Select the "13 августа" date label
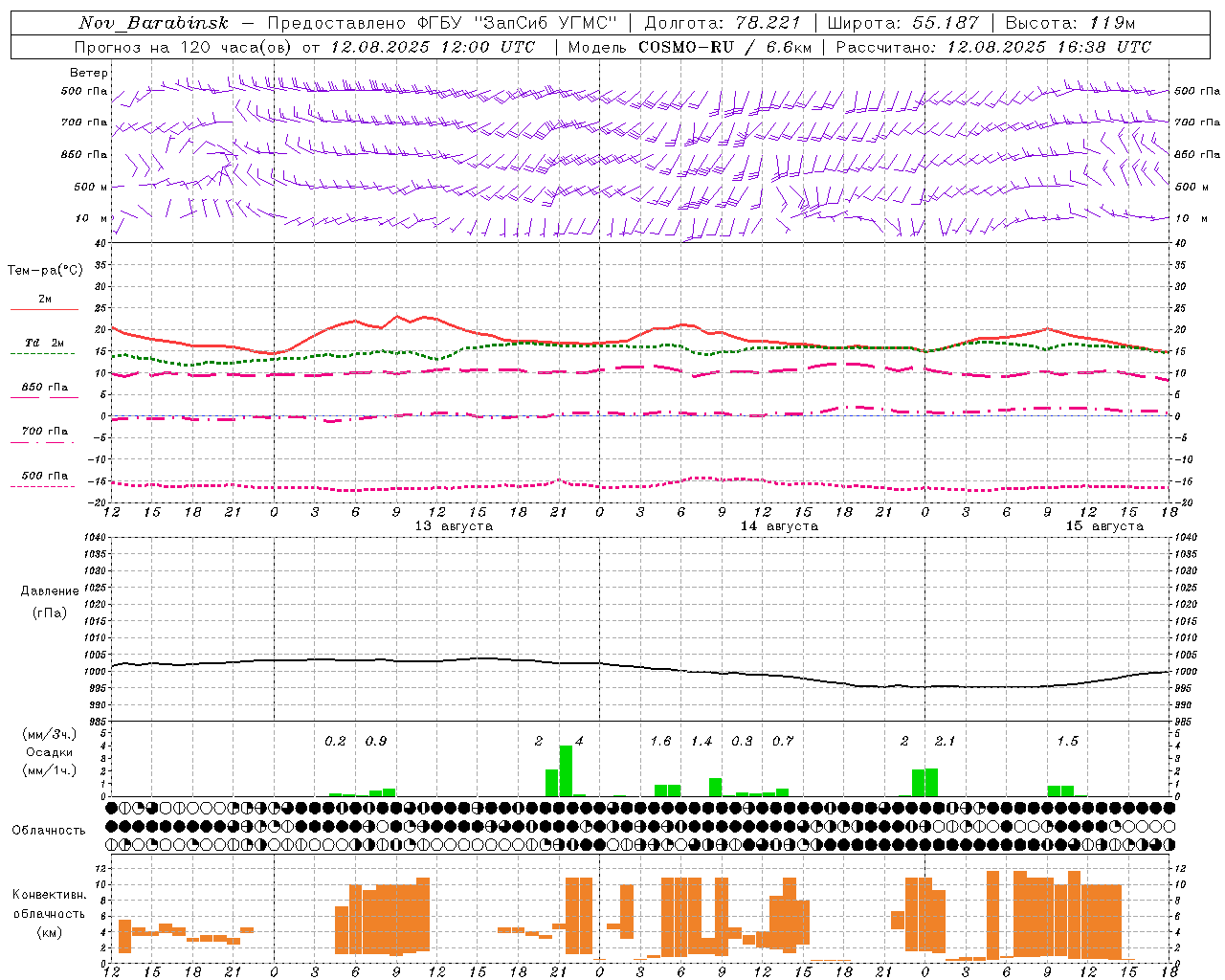This screenshot has height=980, width=1225. [454, 526]
